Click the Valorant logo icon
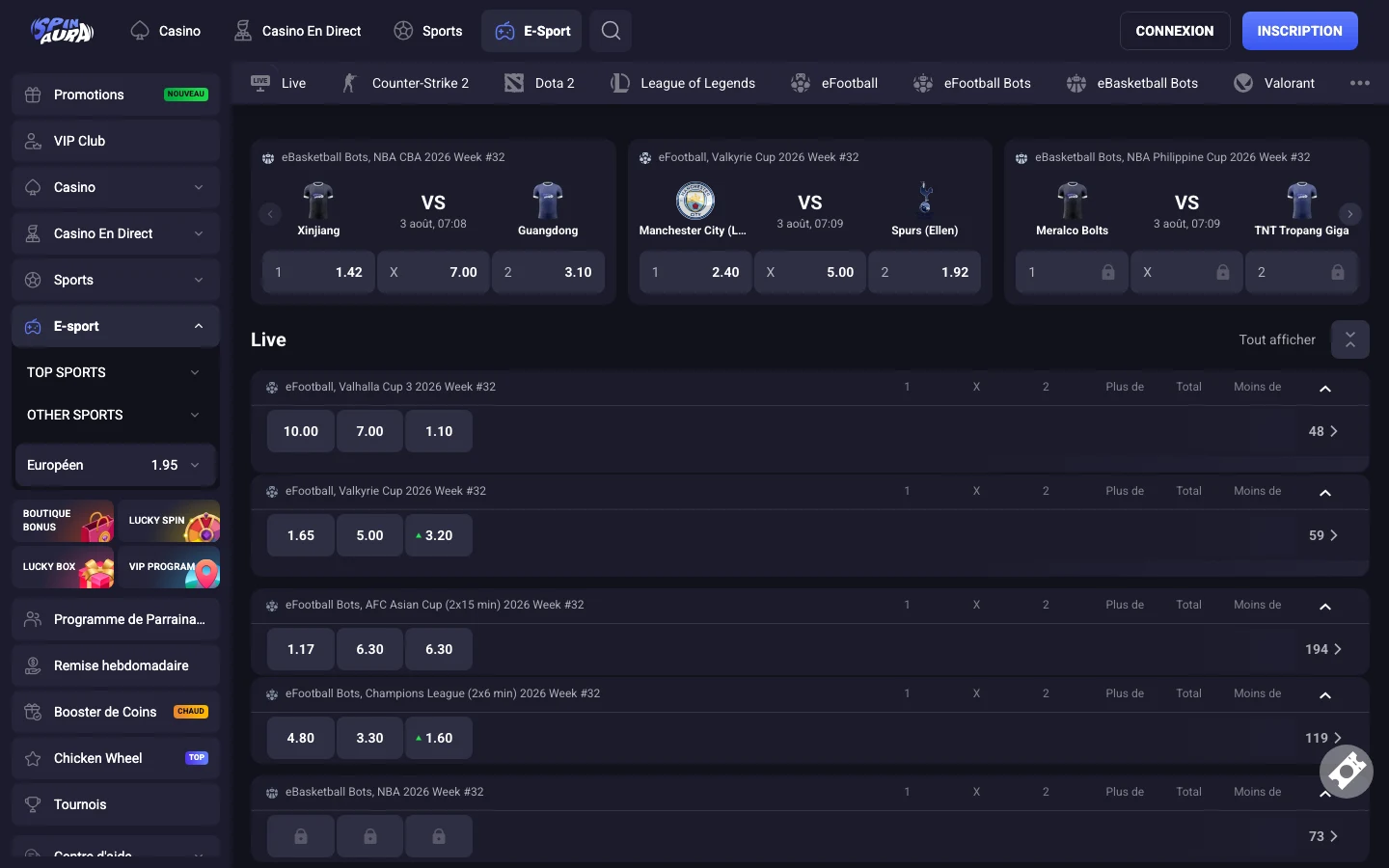 [1243, 83]
